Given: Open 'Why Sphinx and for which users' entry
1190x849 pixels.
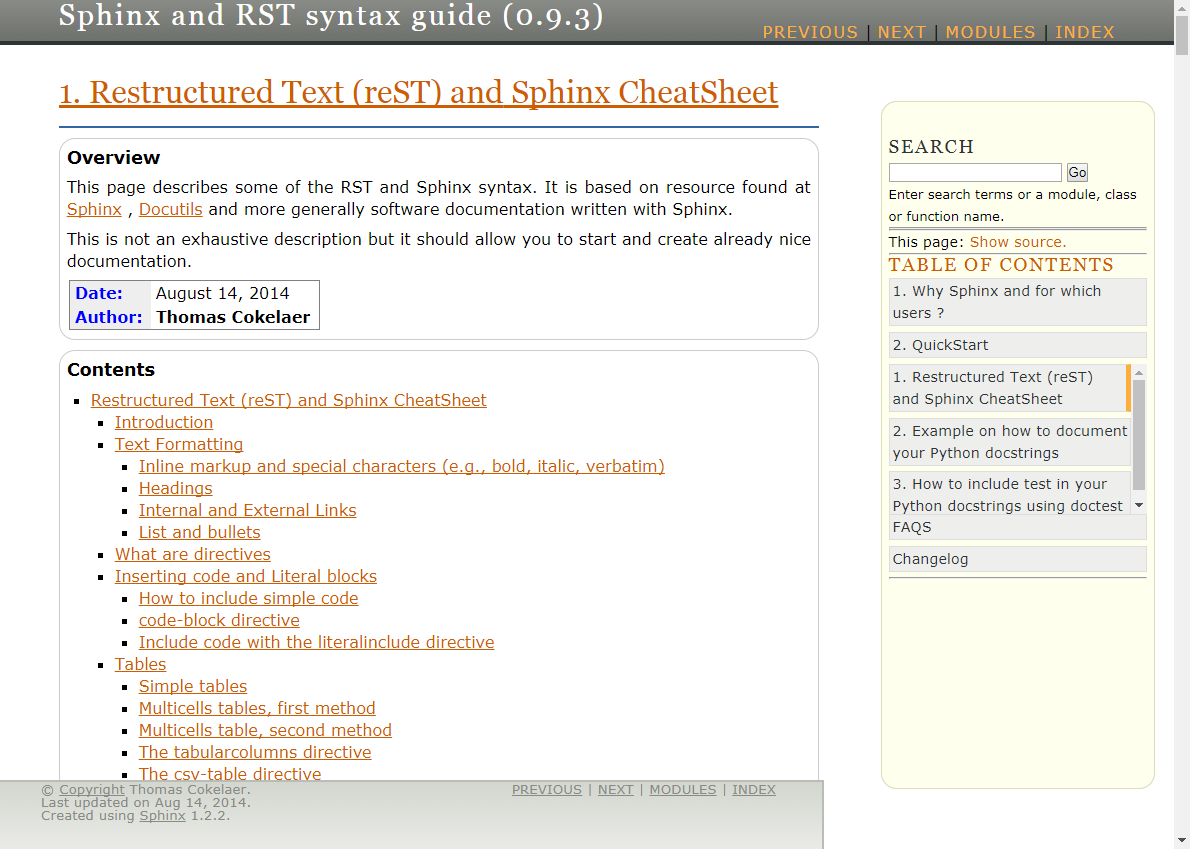Looking at the screenshot, I should pos(996,302).
